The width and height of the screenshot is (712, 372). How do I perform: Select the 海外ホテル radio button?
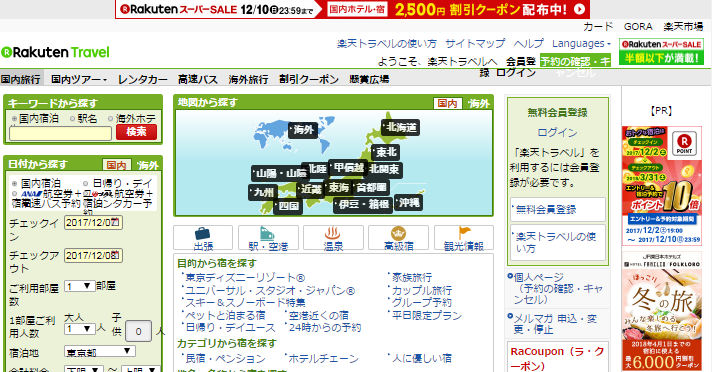point(110,119)
